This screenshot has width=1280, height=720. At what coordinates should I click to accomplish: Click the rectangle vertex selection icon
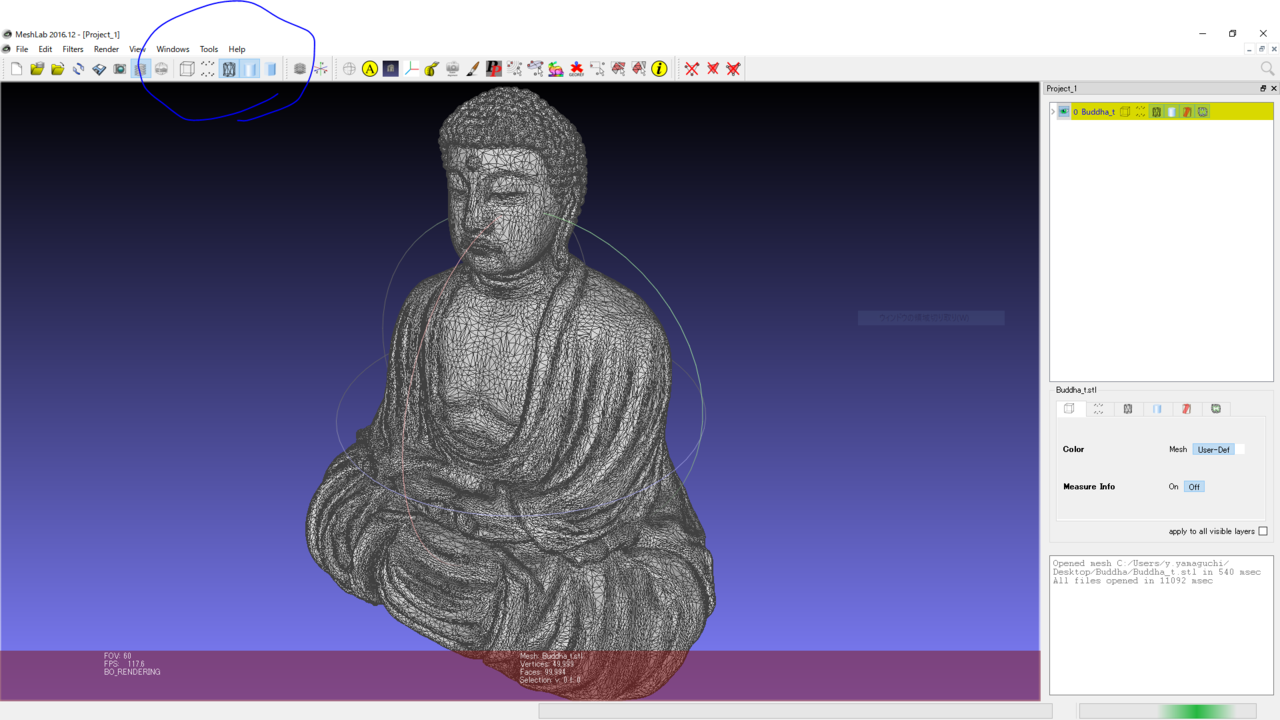coord(597,69)
